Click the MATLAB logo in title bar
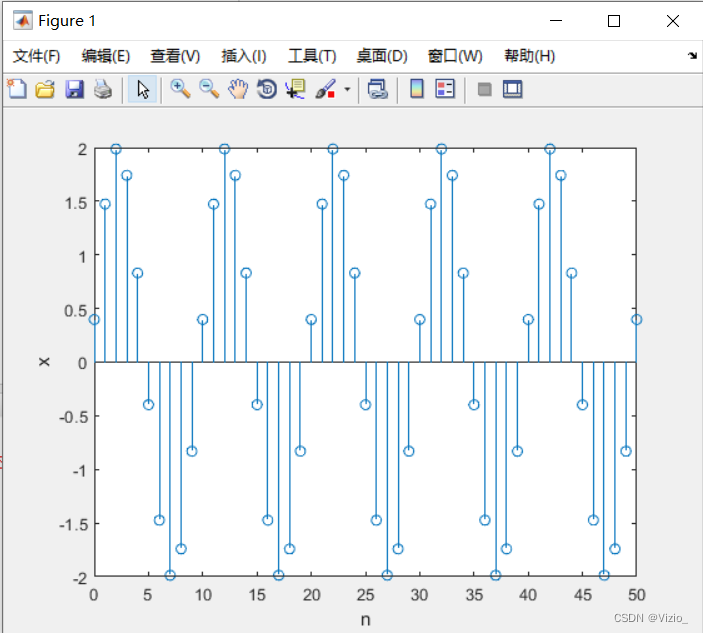Screen dimensions: 703x633 pos(22,21)
